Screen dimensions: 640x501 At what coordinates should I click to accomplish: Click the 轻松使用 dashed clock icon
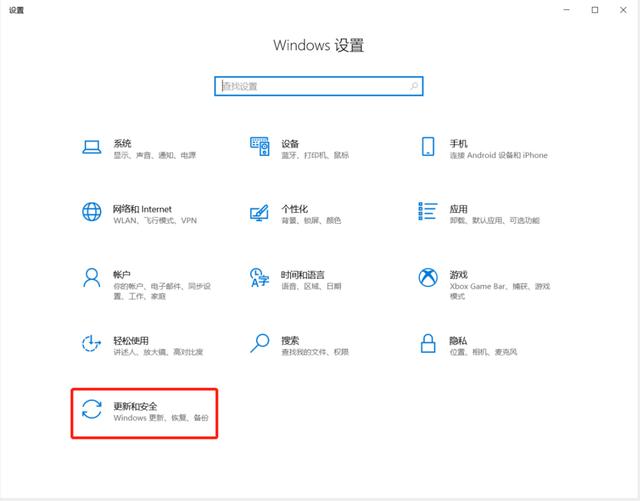[x=91, y=343]
